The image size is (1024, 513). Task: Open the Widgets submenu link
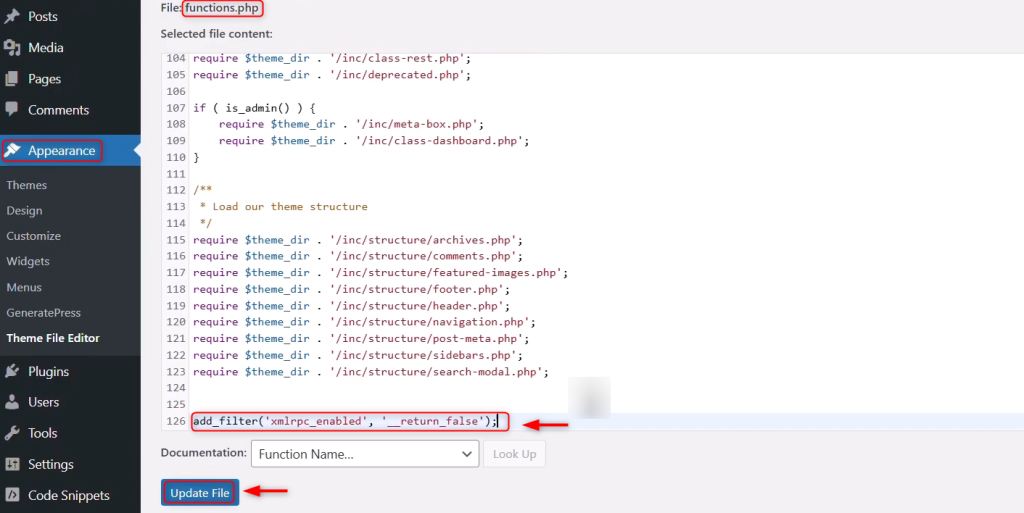pyautogui.click(x=28, y=261)
